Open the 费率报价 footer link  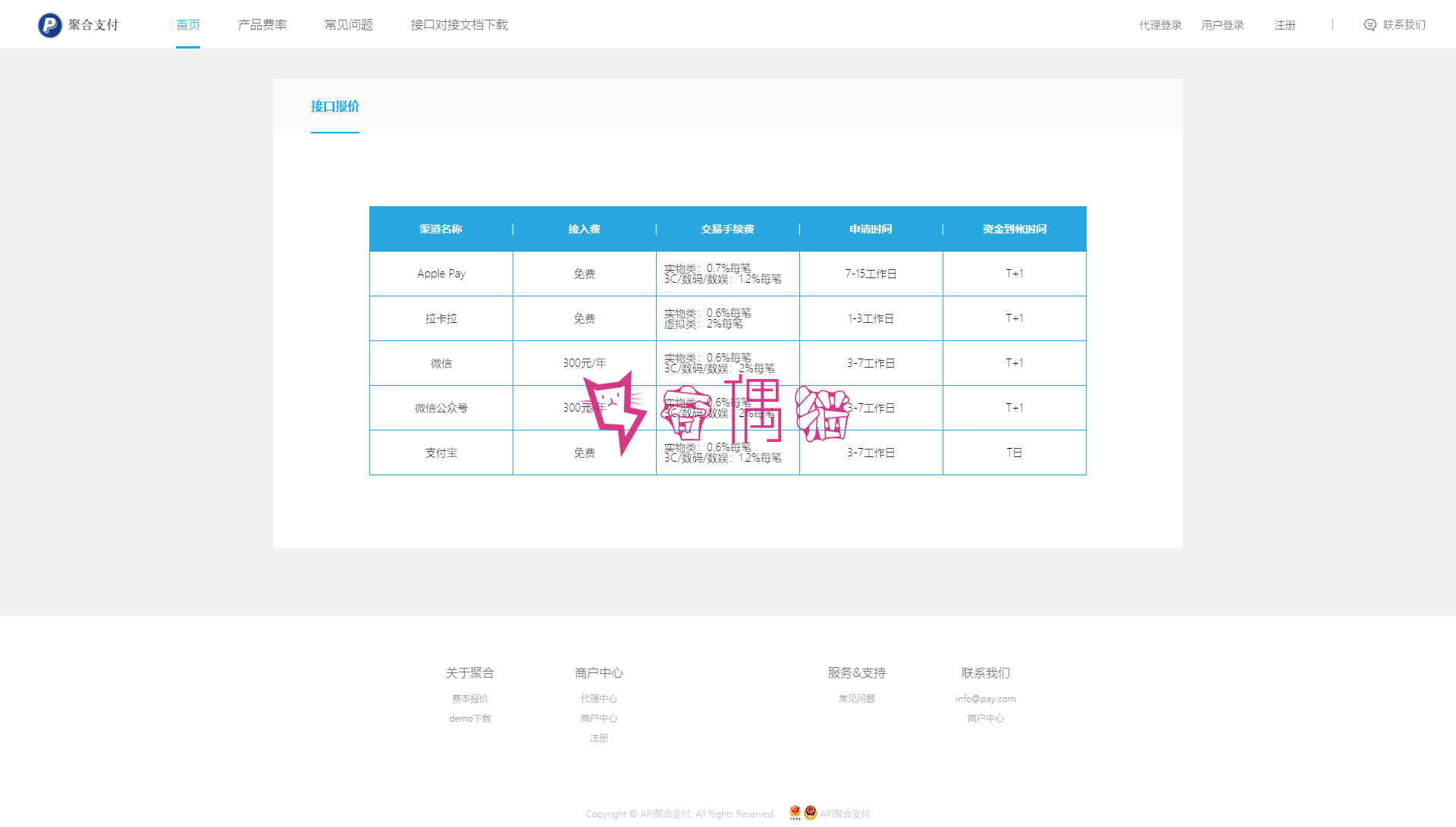pos(470,699)
